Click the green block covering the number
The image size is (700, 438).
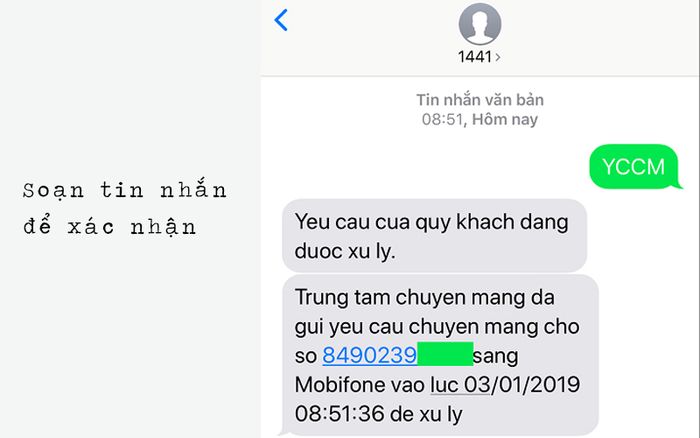(x=445, y=354)
